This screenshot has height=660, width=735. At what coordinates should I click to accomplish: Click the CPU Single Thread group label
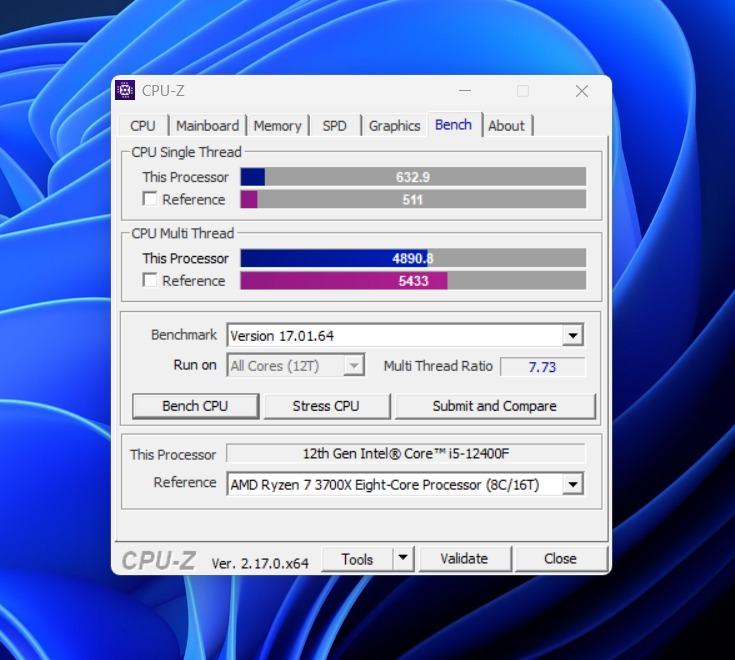(x=187, y=152)
